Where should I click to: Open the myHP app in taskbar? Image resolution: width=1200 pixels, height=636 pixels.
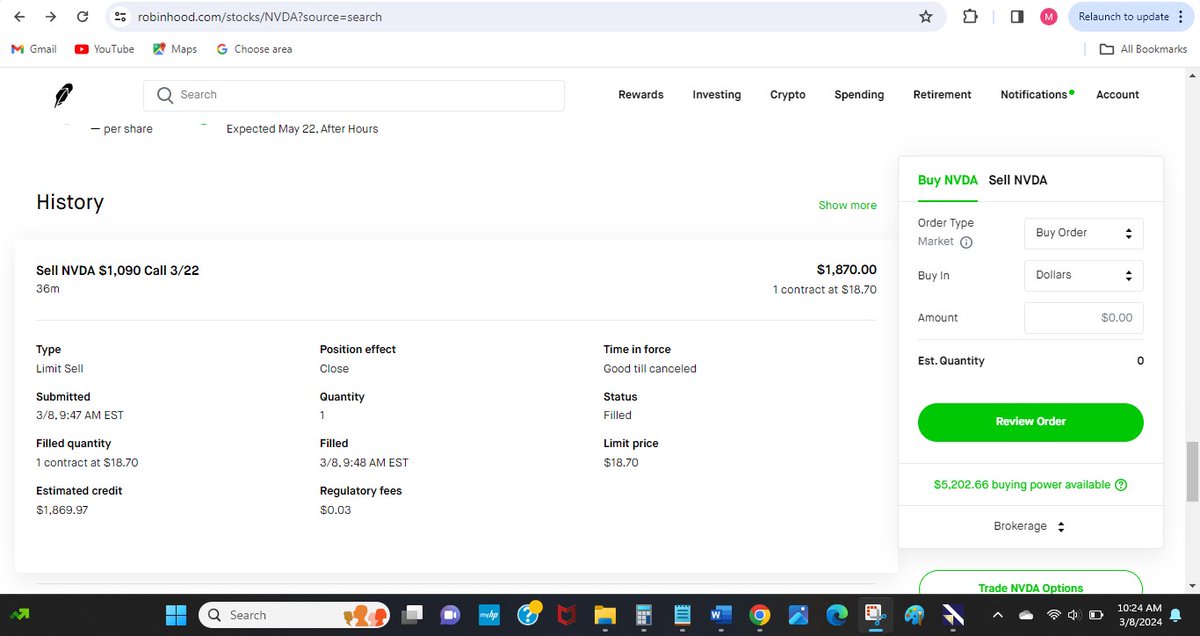489,615
